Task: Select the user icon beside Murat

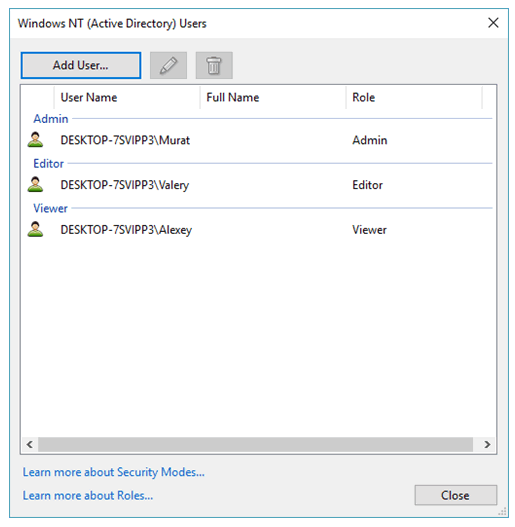Action: click(x=35, y=140)
